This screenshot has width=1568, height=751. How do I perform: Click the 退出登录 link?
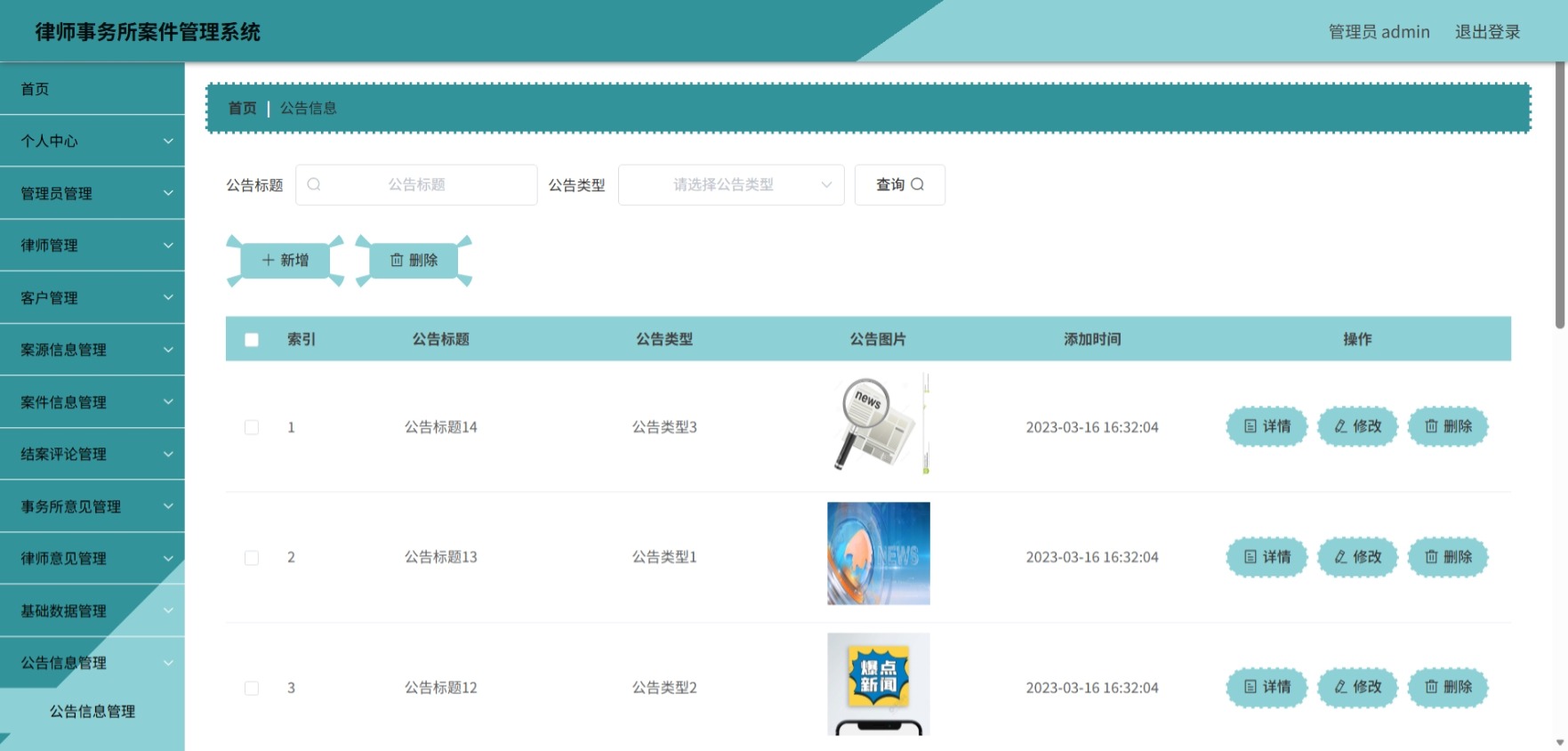pyautogui.click(x=1487, y=32)
